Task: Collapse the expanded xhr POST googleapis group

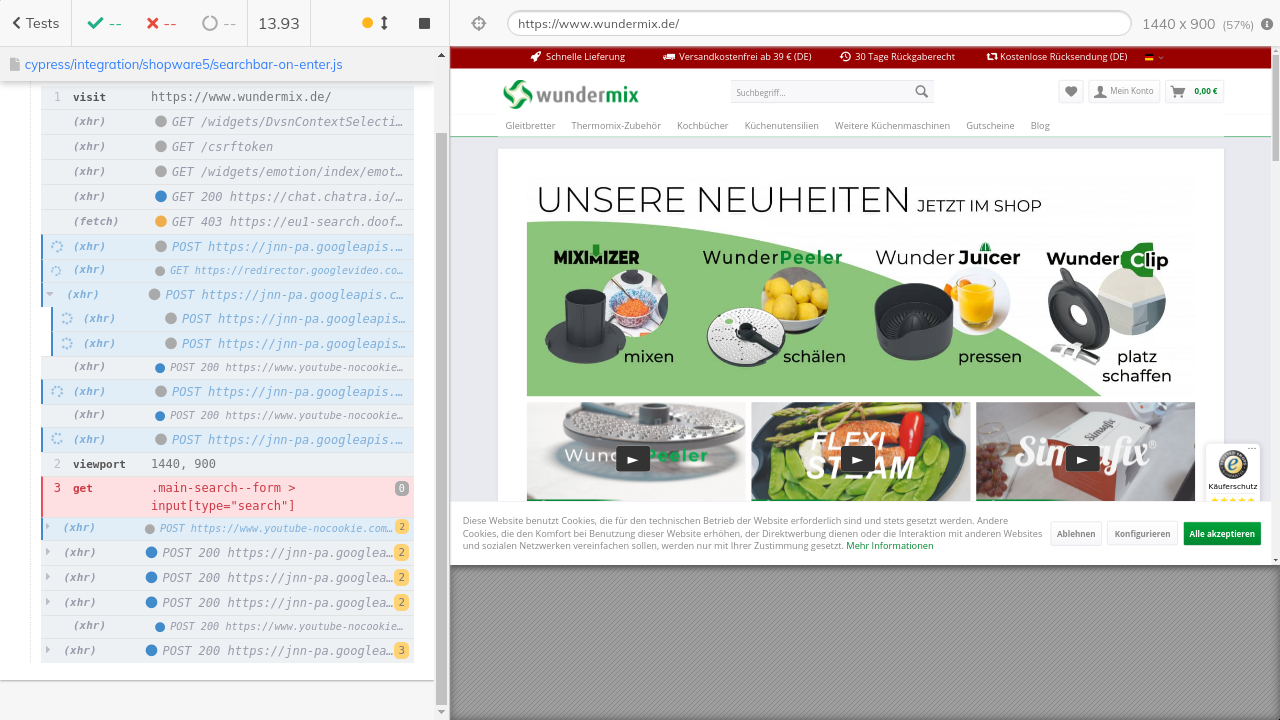Action: (50, 294)
